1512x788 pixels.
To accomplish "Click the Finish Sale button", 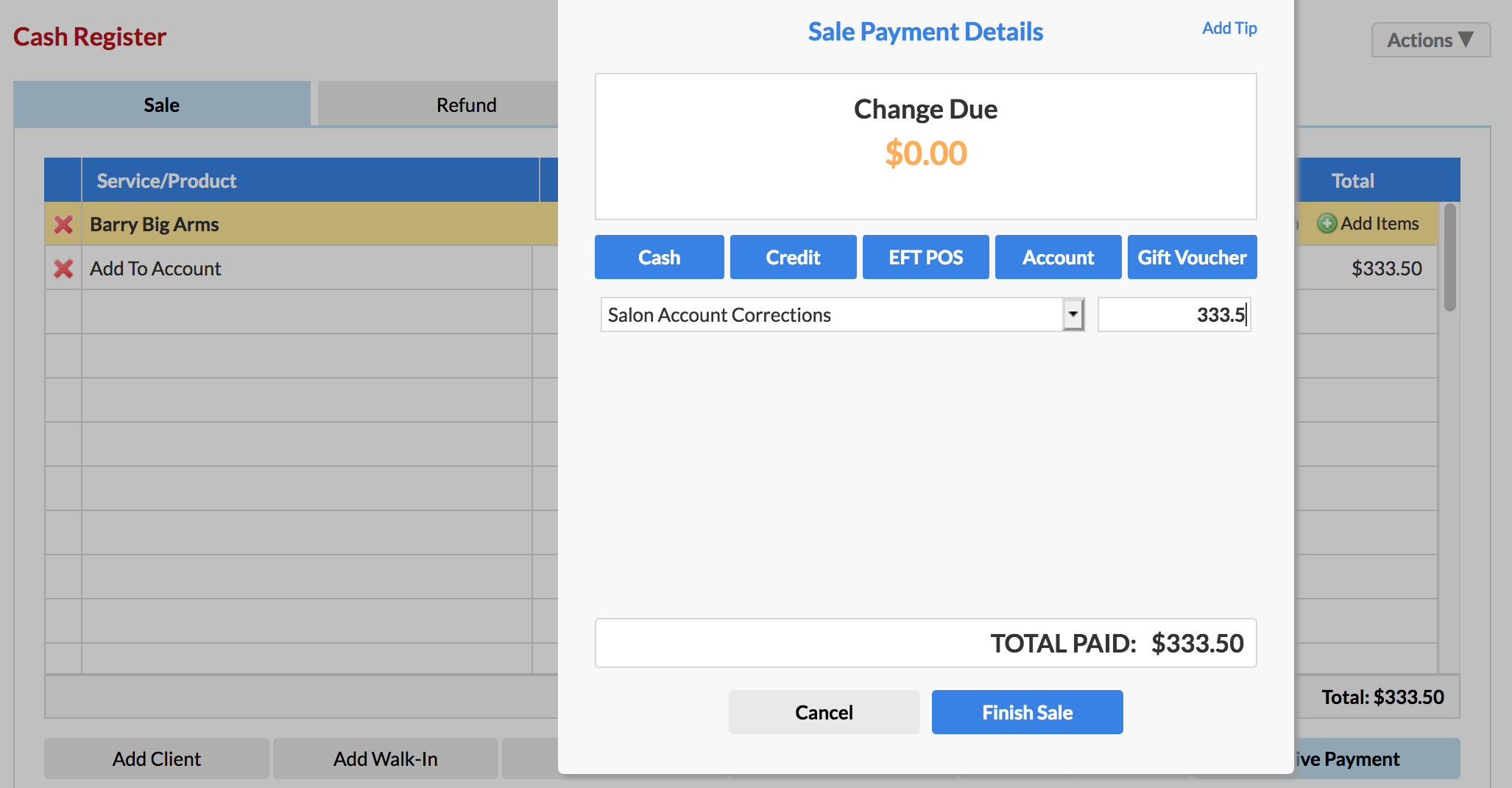I will coord(1028,712).
